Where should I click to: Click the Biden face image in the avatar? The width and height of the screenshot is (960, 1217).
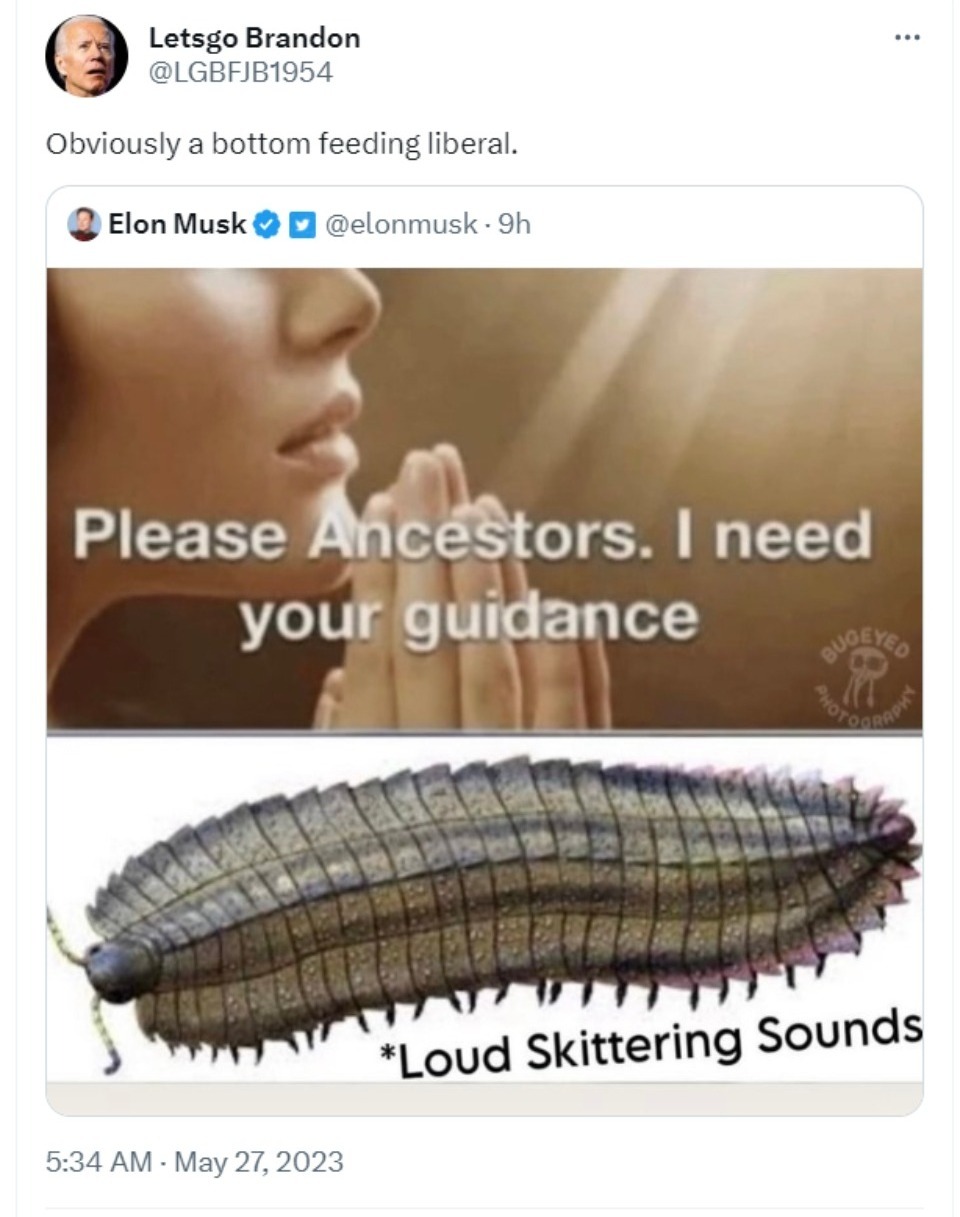coord(84,52)
